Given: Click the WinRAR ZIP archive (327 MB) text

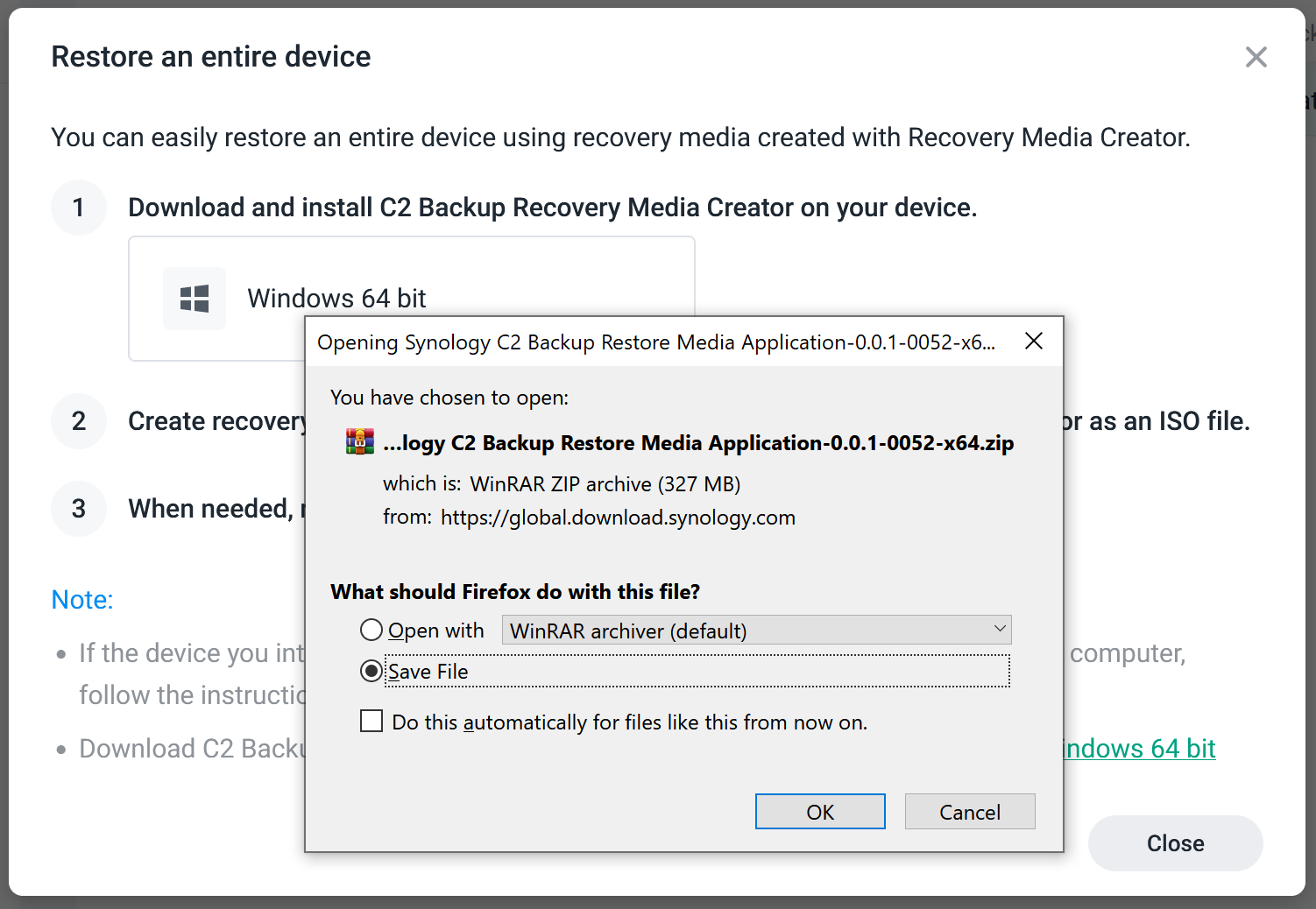Looking at the screenshot, I should 605,484.
